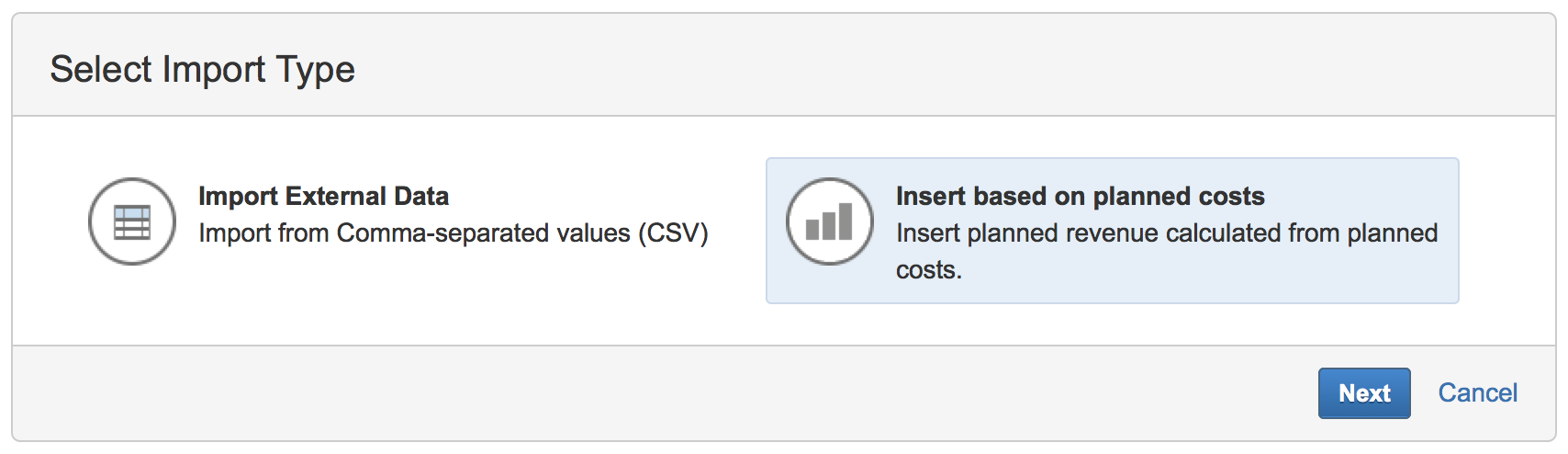Cancel the import dialog
The image size is (1568, 454).
point(1477,392)
